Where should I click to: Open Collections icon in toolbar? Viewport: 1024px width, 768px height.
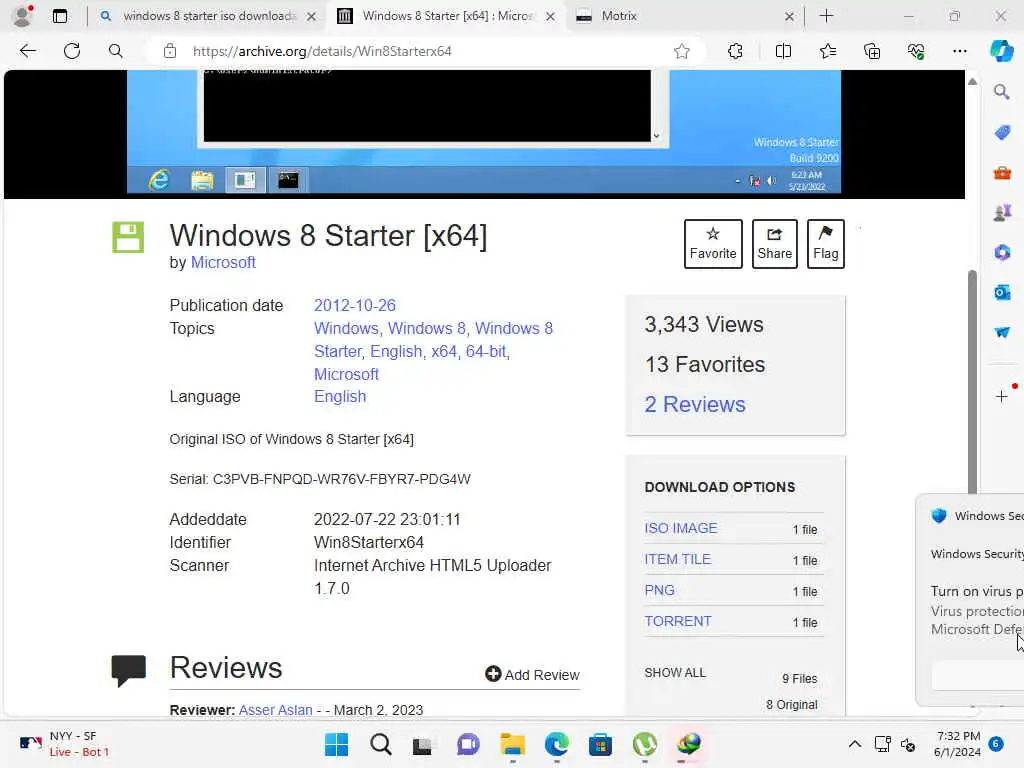872,51
